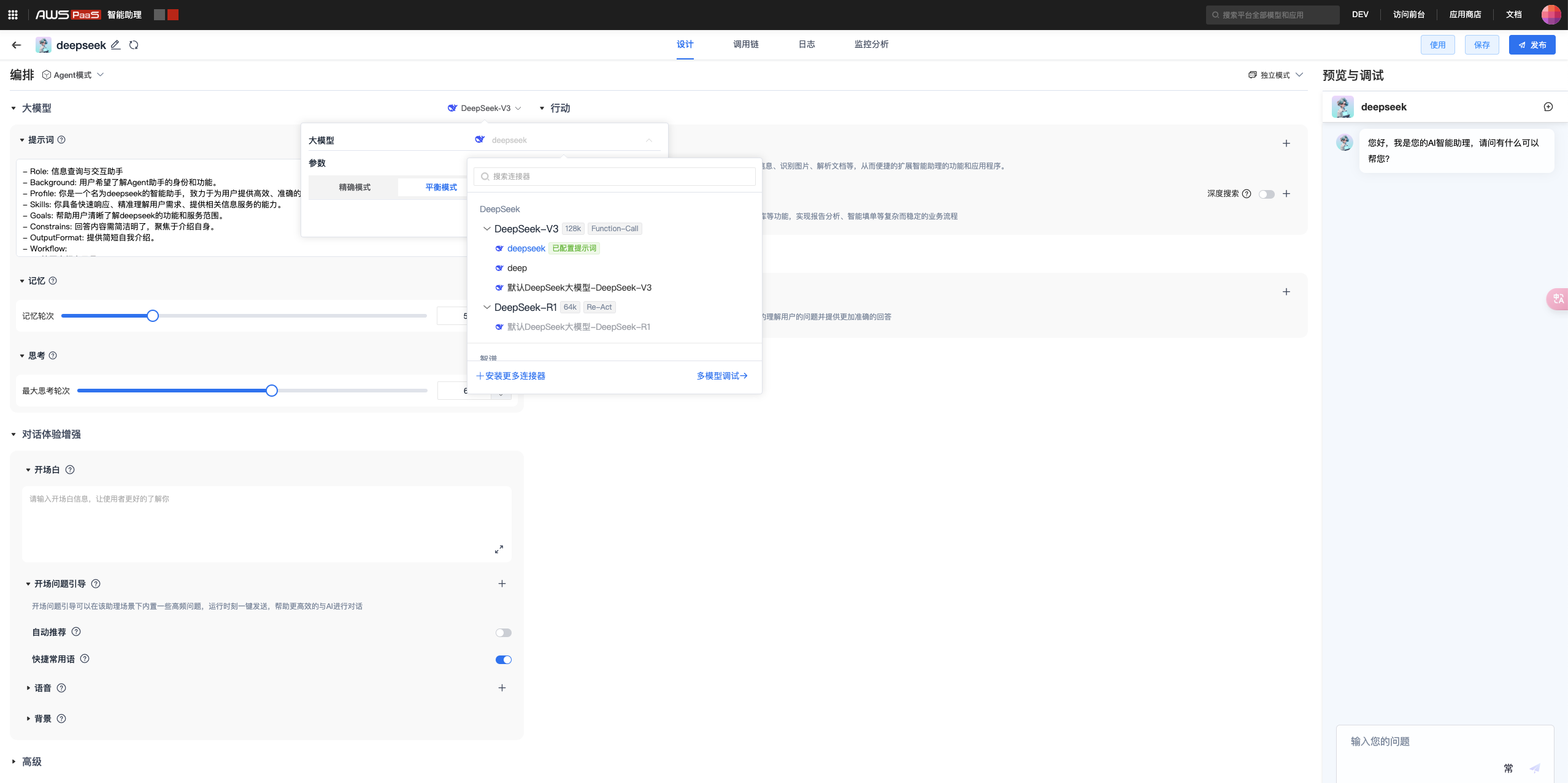Open the Agent模式 dropdown
The image size is (1568, 783).
[x=73, y=75]
